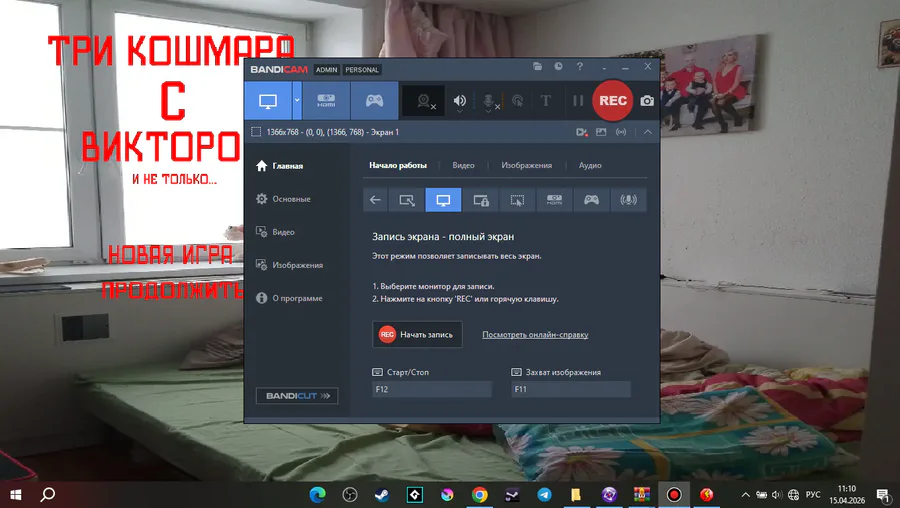Select specific window recording mode with lock
The width and height of the screenshot is (900, 508).
480,200
